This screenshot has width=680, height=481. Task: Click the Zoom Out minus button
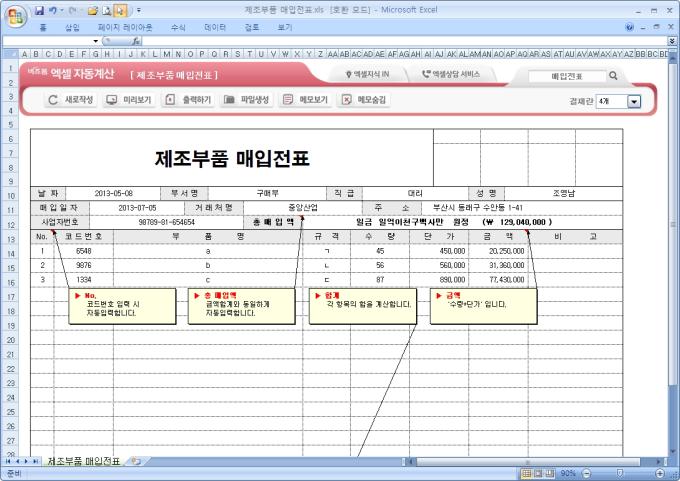[586, 474]
